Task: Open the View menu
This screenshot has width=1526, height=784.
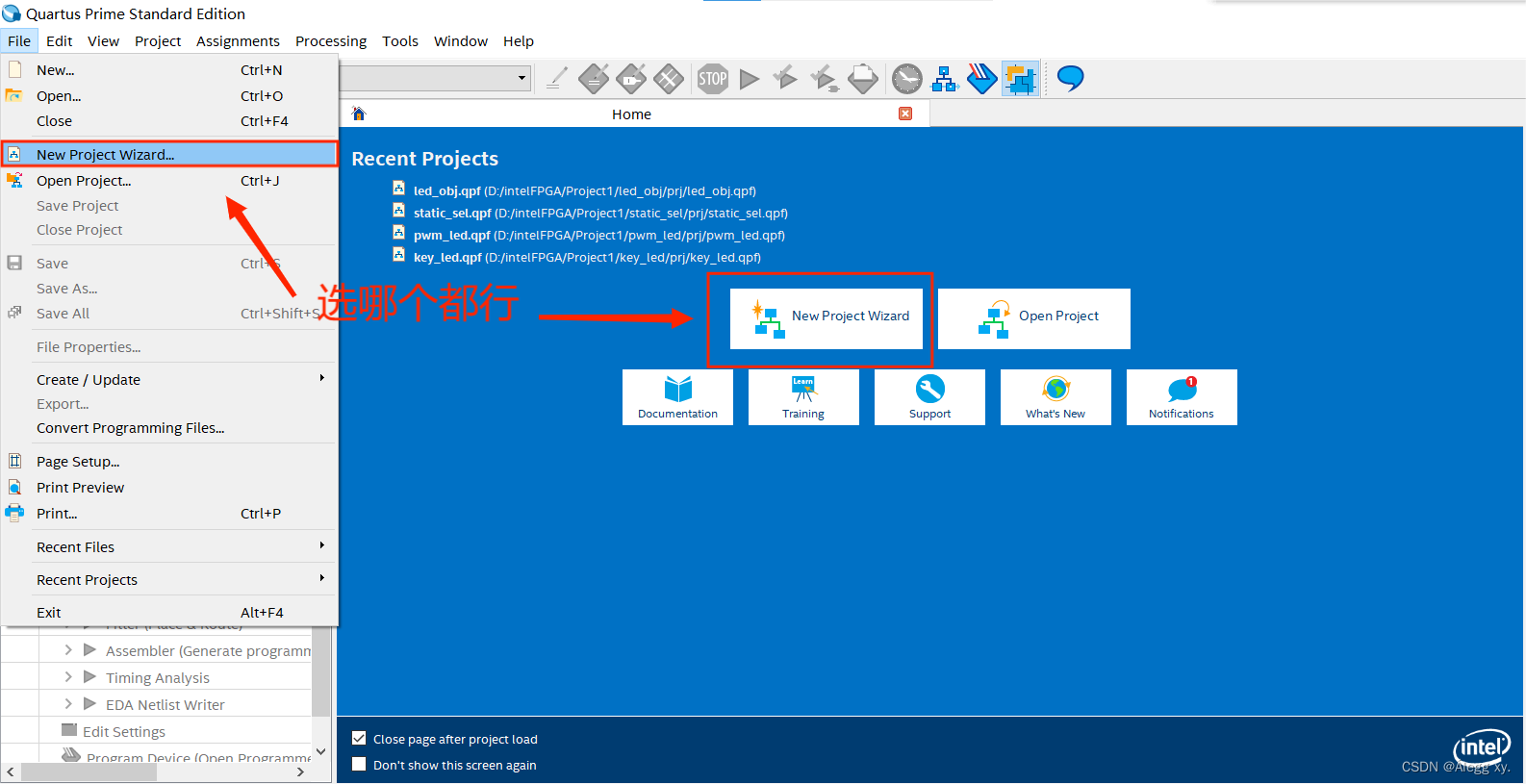Action: (104, 41)
